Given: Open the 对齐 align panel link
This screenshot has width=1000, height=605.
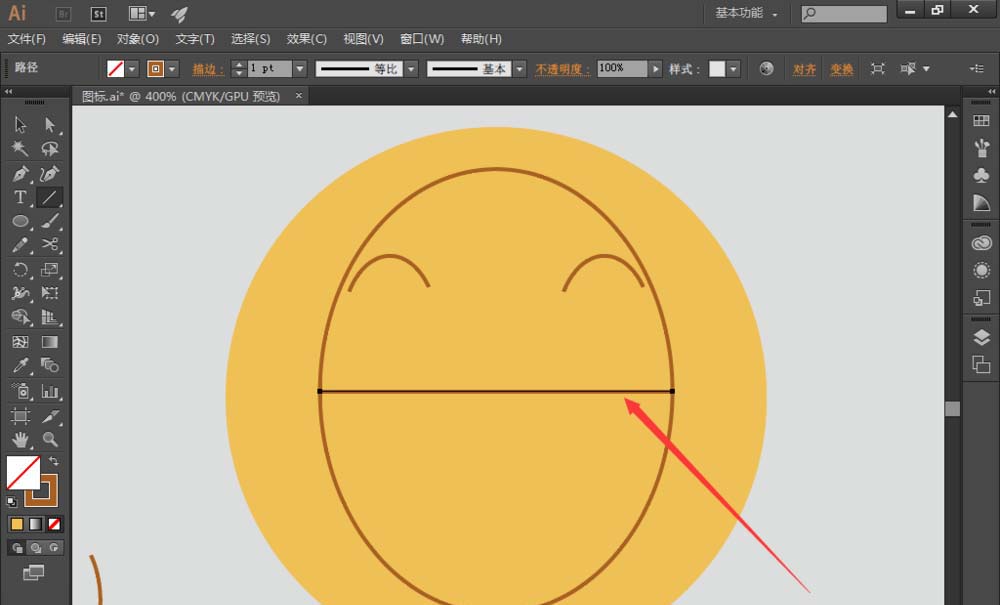Looking at the screenshot, I should click(x=804, y=69).
